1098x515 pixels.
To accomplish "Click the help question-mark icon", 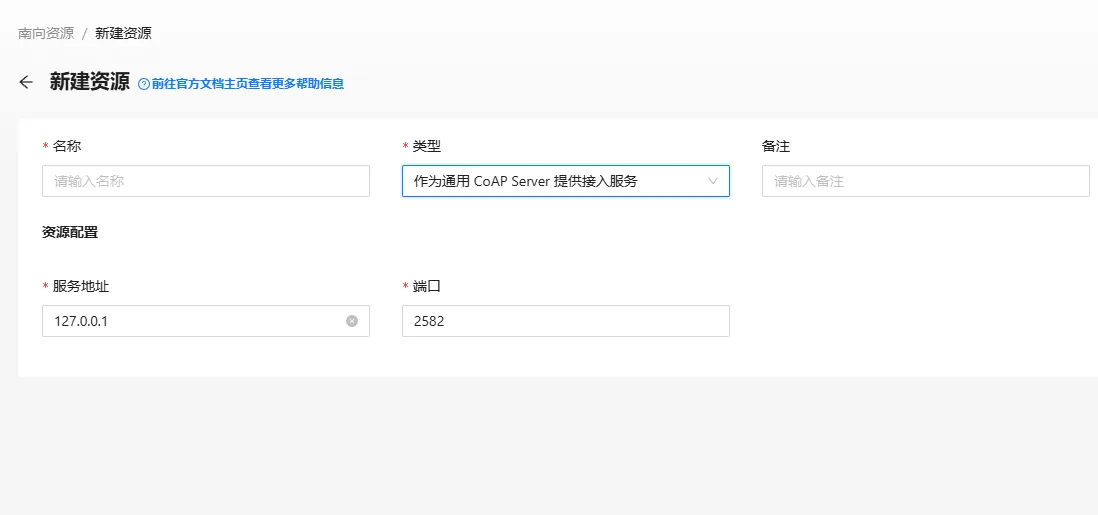I will [x=144, y=84].
